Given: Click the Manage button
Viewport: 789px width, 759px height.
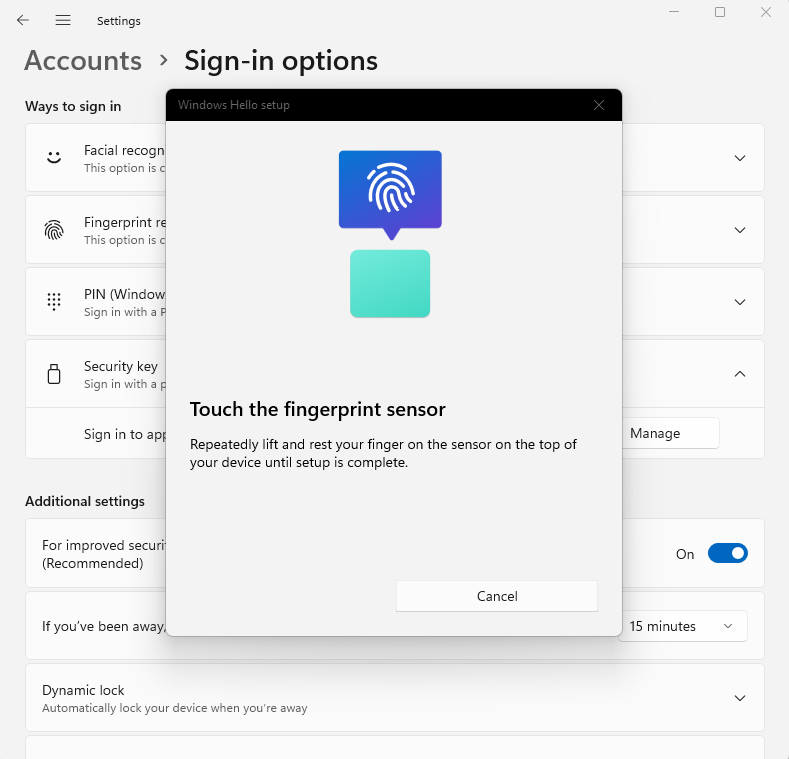Looking at the screenshot, I should click(x=671, y=433).
